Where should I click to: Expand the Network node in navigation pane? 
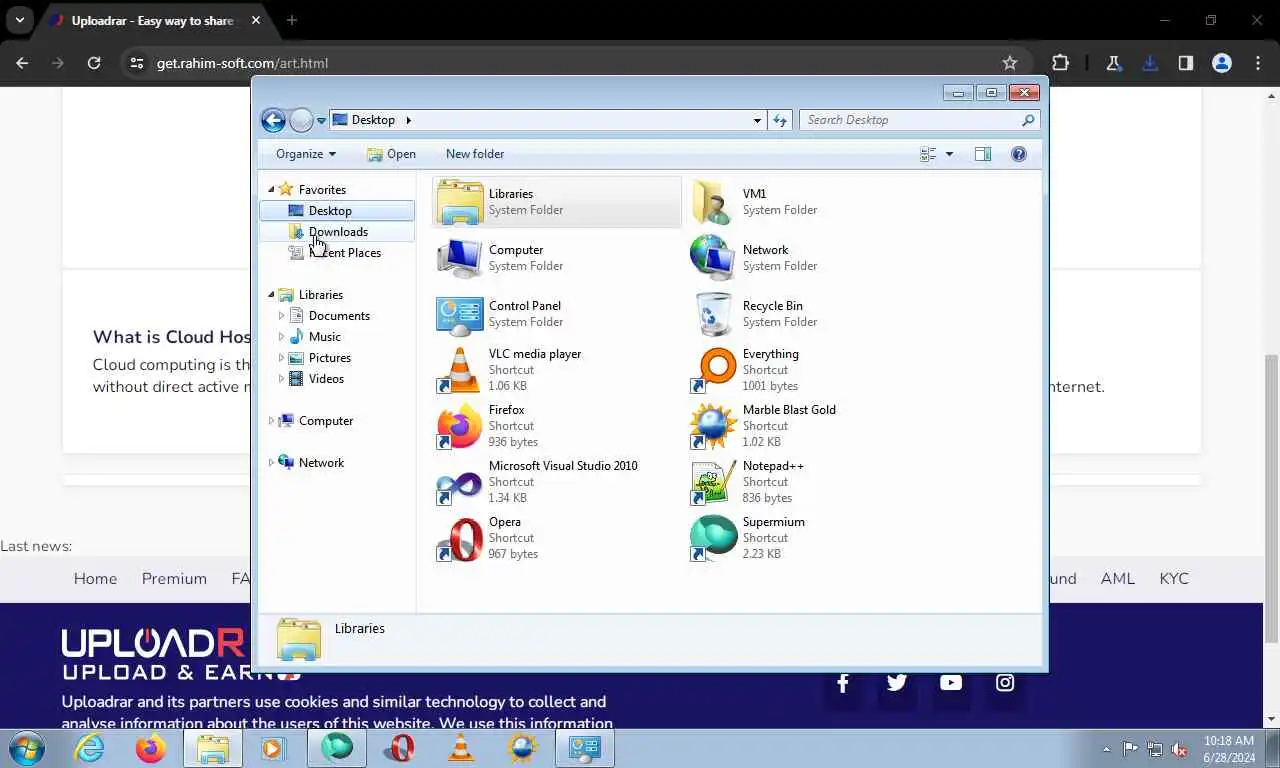(x=271, y=463)
